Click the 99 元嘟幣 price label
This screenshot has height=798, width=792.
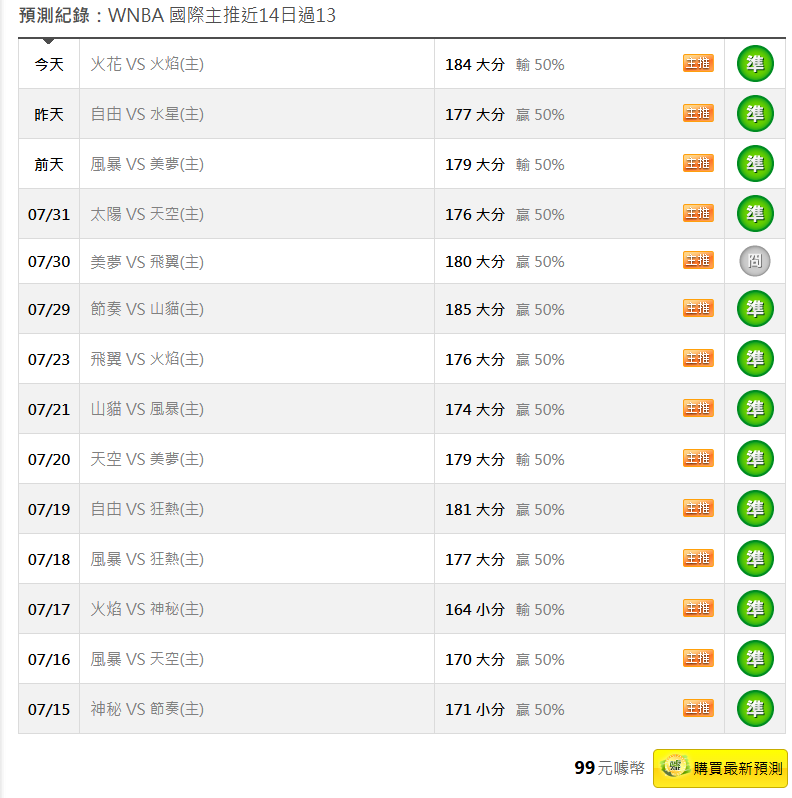609,767
